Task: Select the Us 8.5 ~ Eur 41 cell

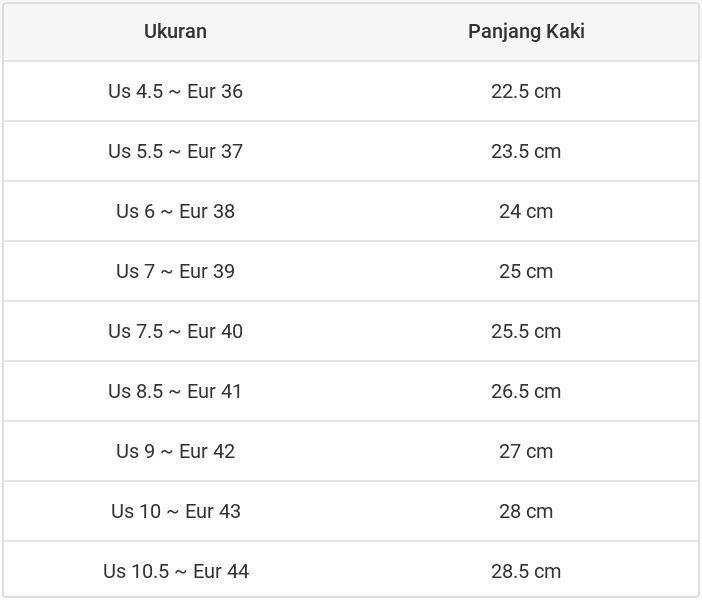Action: (175, 391)
